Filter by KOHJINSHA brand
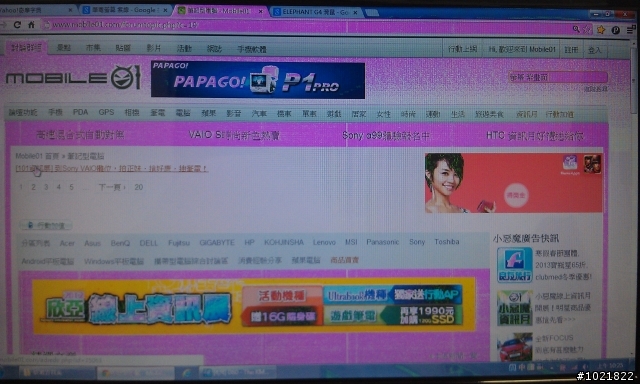The height and width of the screenshot is (384, 640). pos(284,242)
